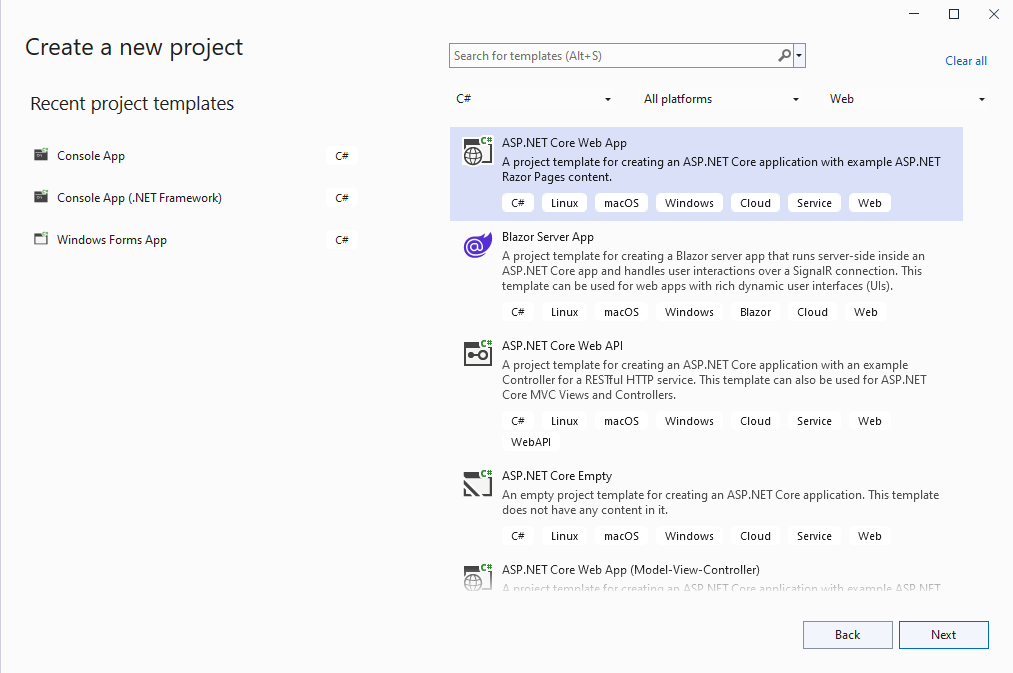
Task: Click the Clear all link
Action: click(x=965, y=61)
